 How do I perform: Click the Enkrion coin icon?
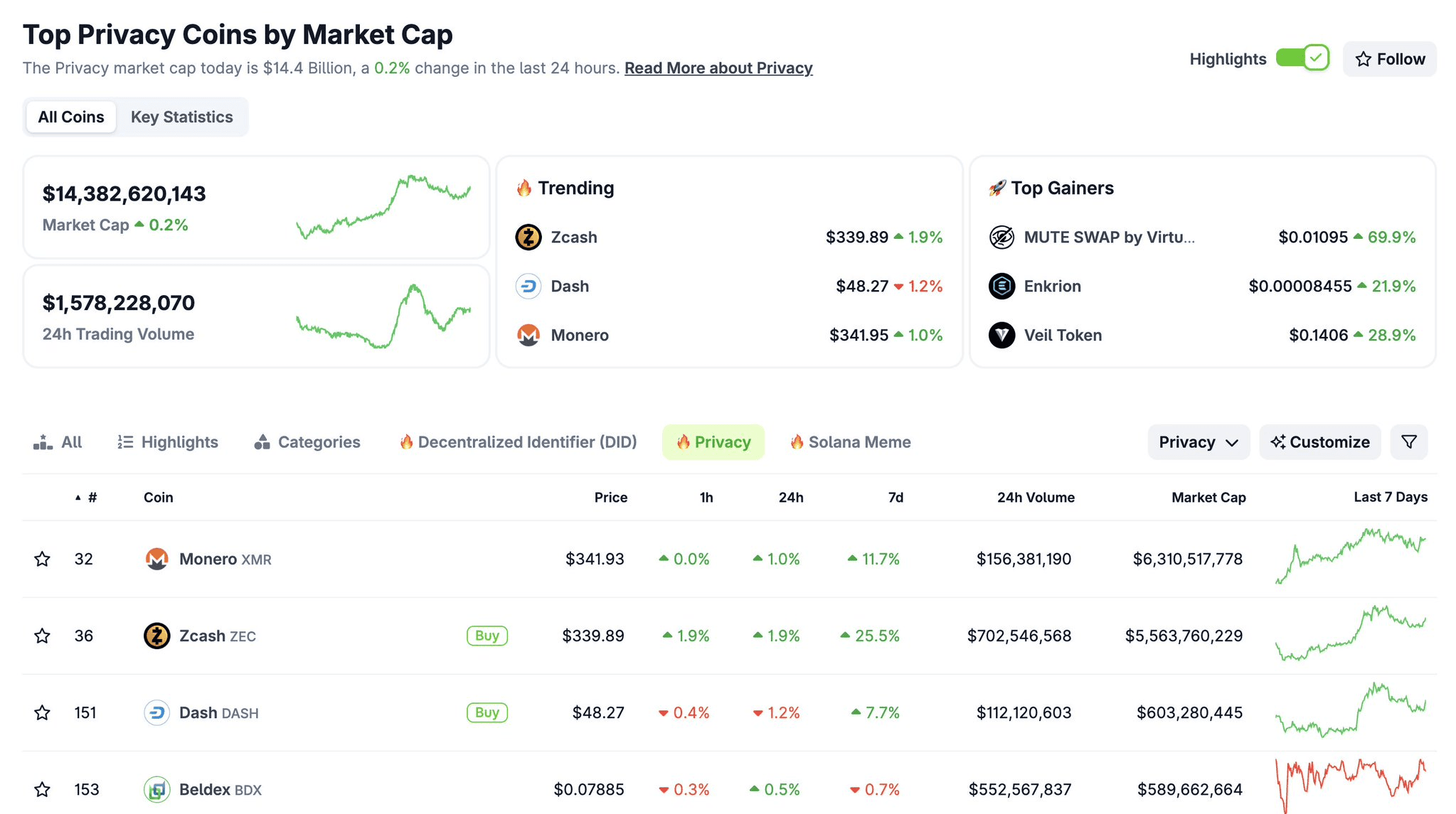(x=1001, y=286)
